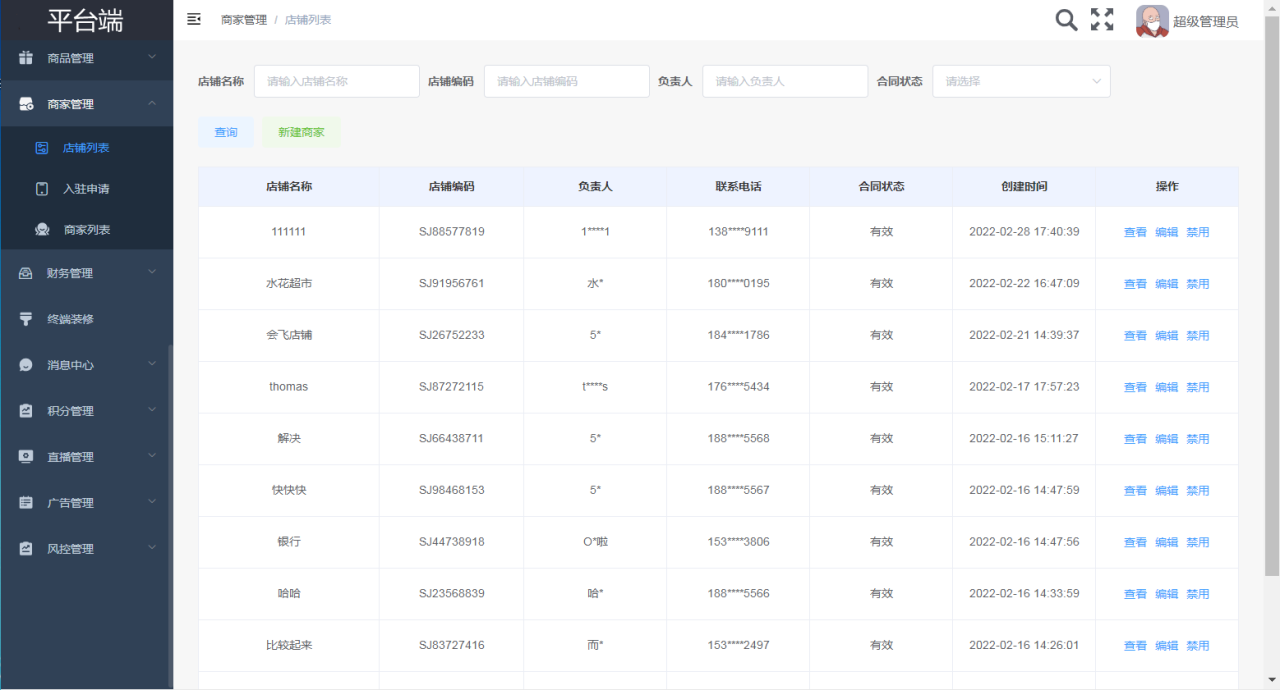
Task: Click store code SJ44738918
Action: (451, 542)
